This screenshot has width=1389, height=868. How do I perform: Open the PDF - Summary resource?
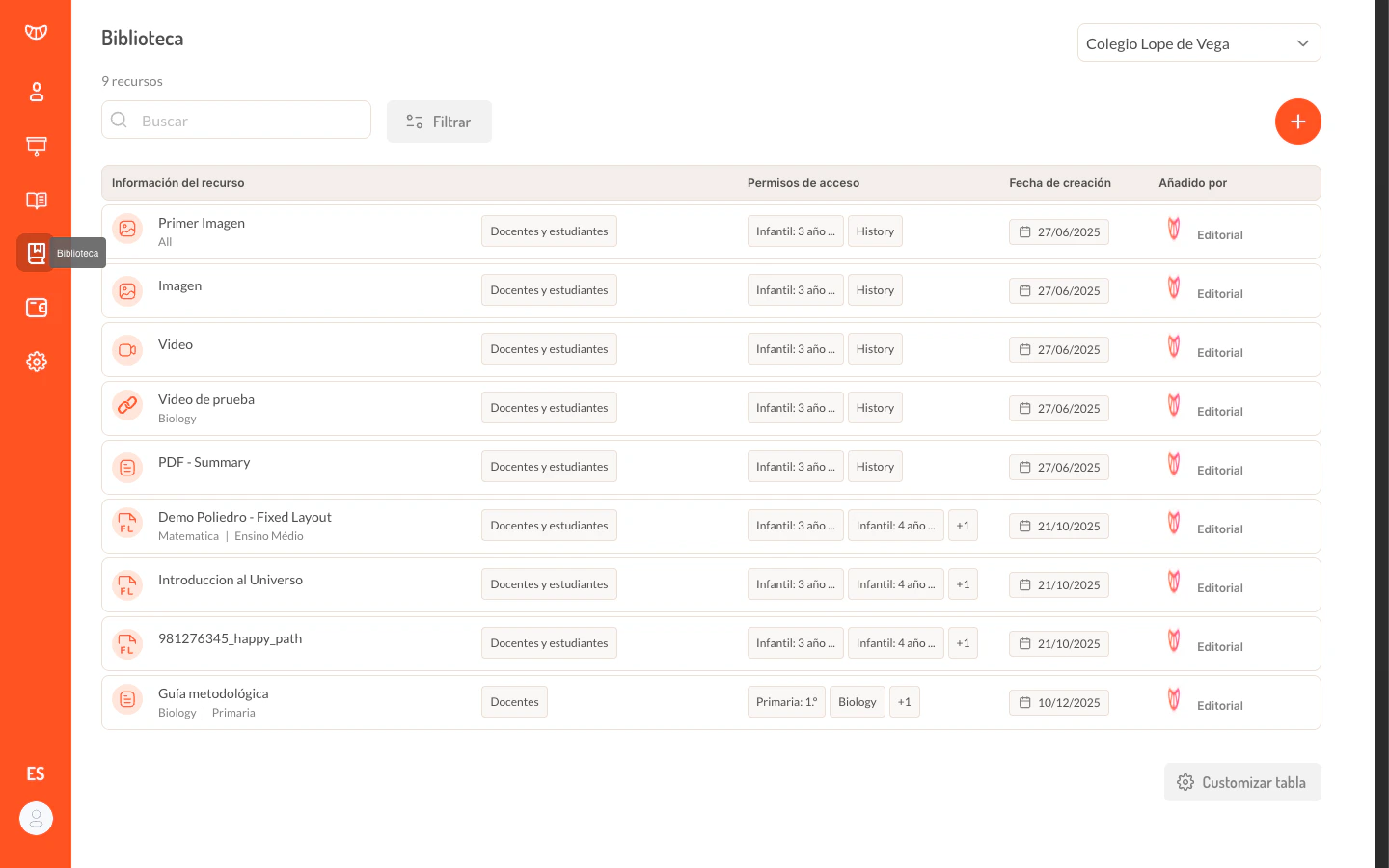204,462
